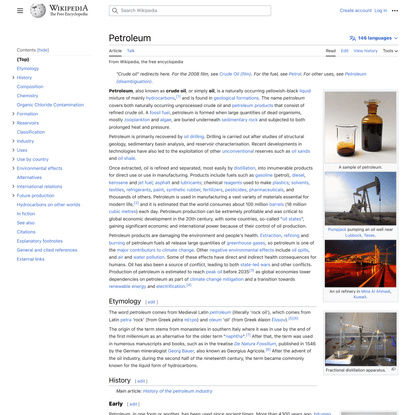Open the hamburger main menu
Screen dimensions: 415x415
(20, 11)
